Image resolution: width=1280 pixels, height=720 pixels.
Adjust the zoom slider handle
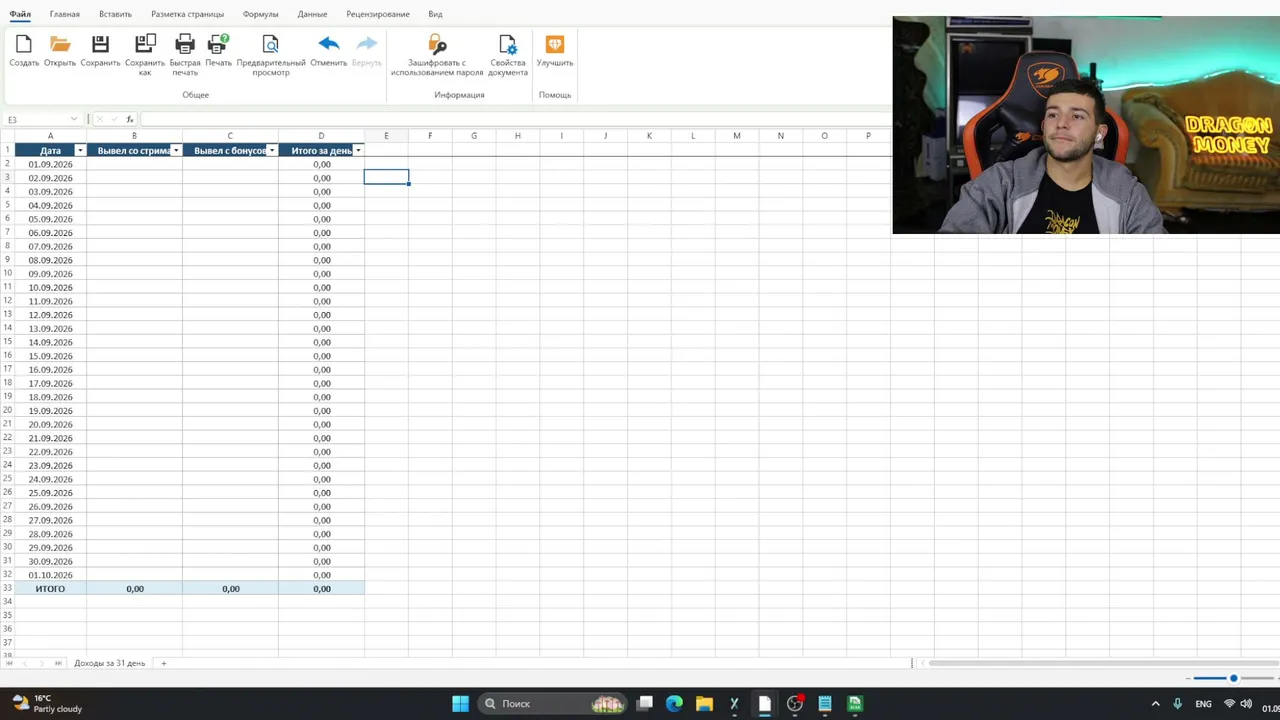pos(1233,678)
